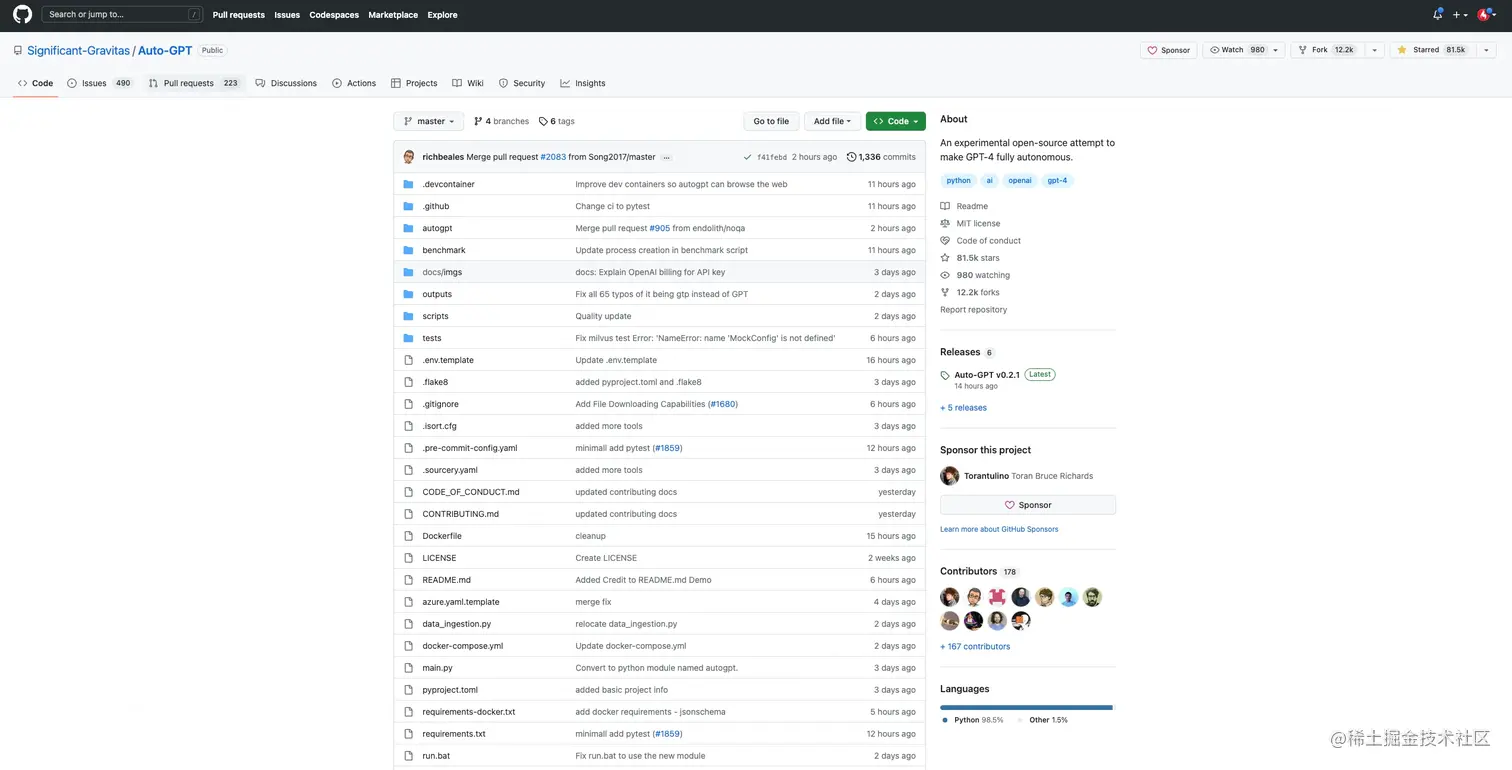Click richbeales' avatar in the commit bar
The height and width of the screenshot is (770, 1512).
tap(409, 157)
